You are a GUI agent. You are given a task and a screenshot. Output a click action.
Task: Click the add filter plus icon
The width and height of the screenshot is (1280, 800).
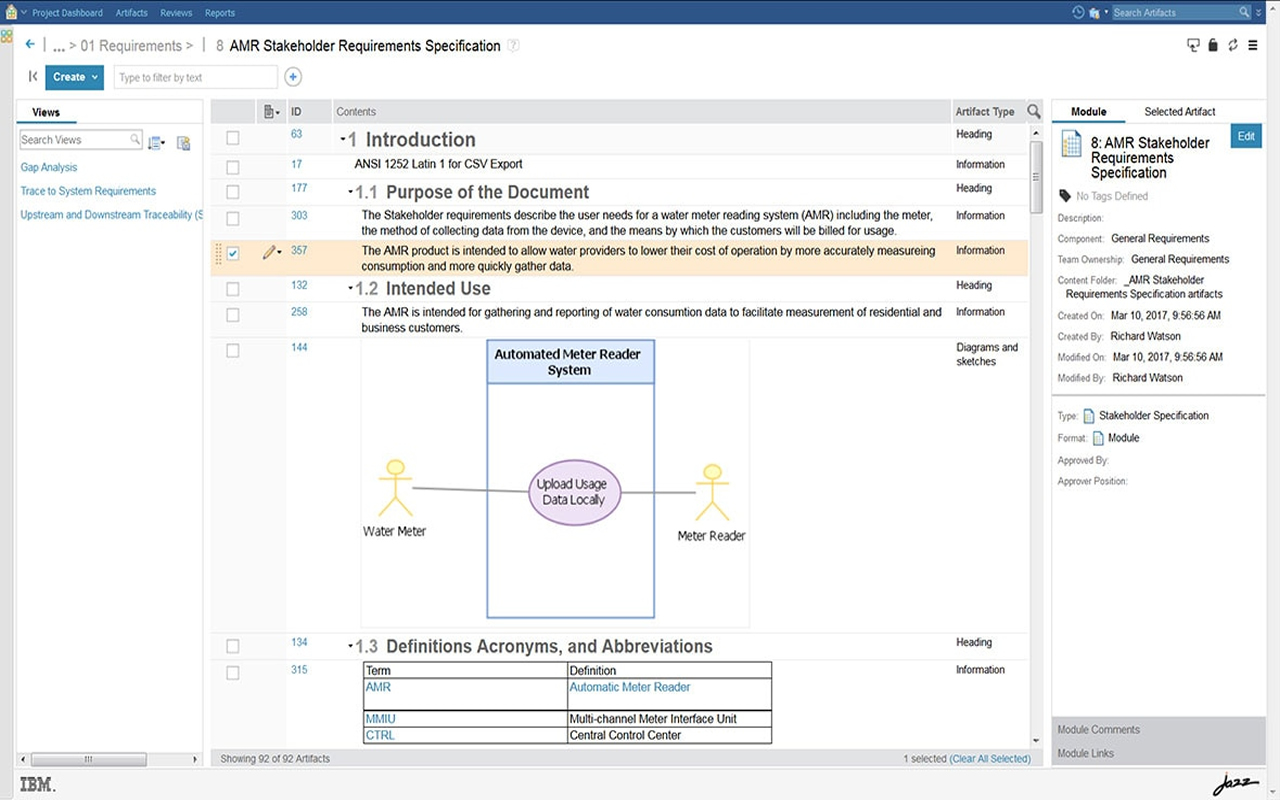(293, 77)
